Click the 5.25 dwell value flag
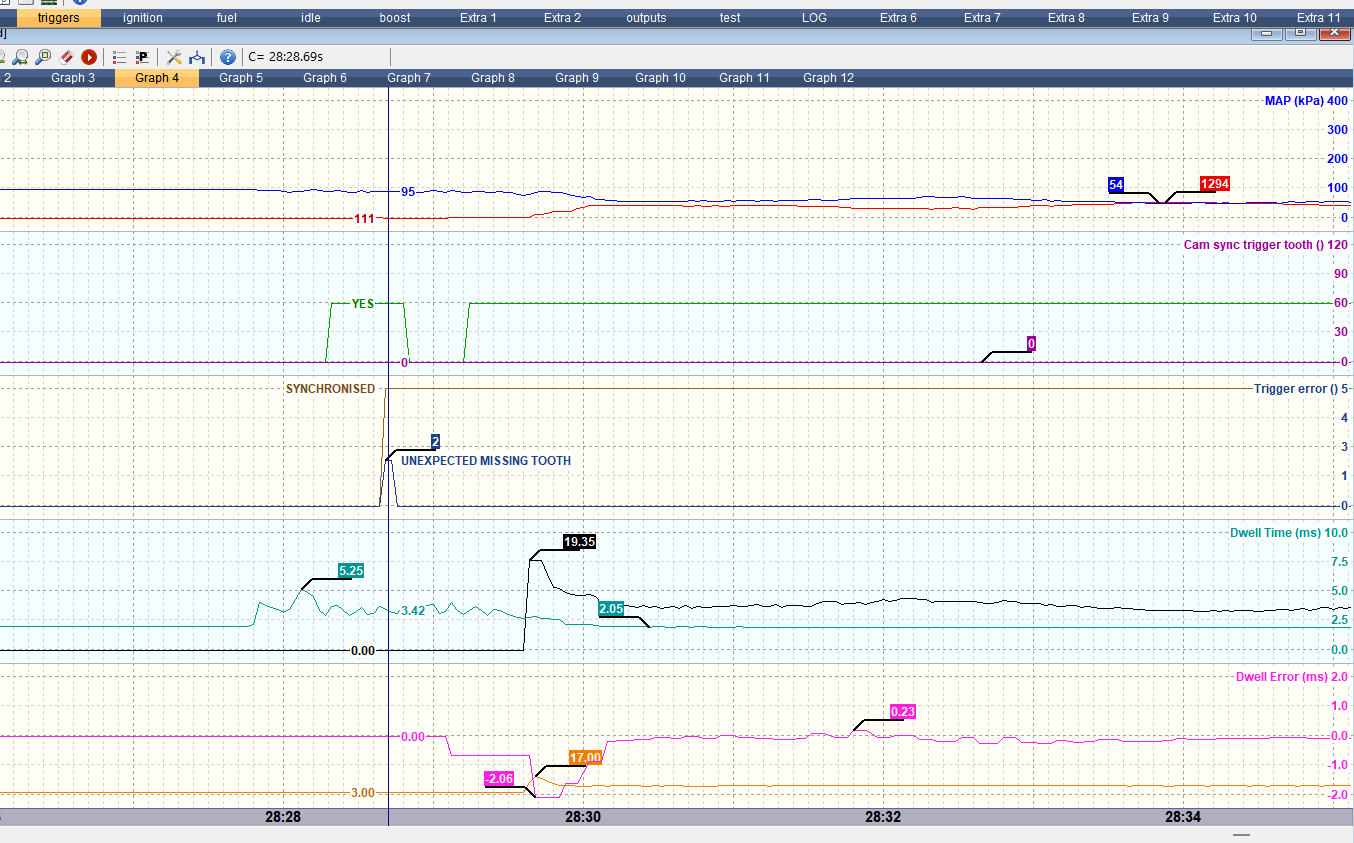 coord(351,571)
